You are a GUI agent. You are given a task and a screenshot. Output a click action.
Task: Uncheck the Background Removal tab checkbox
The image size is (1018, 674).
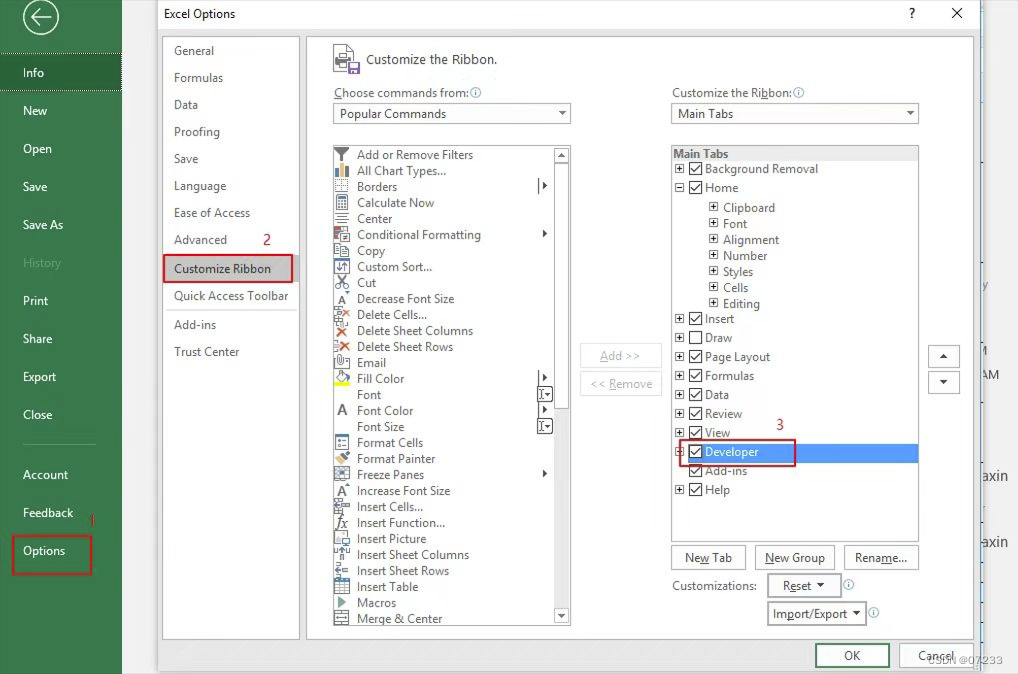coord(695,169)
